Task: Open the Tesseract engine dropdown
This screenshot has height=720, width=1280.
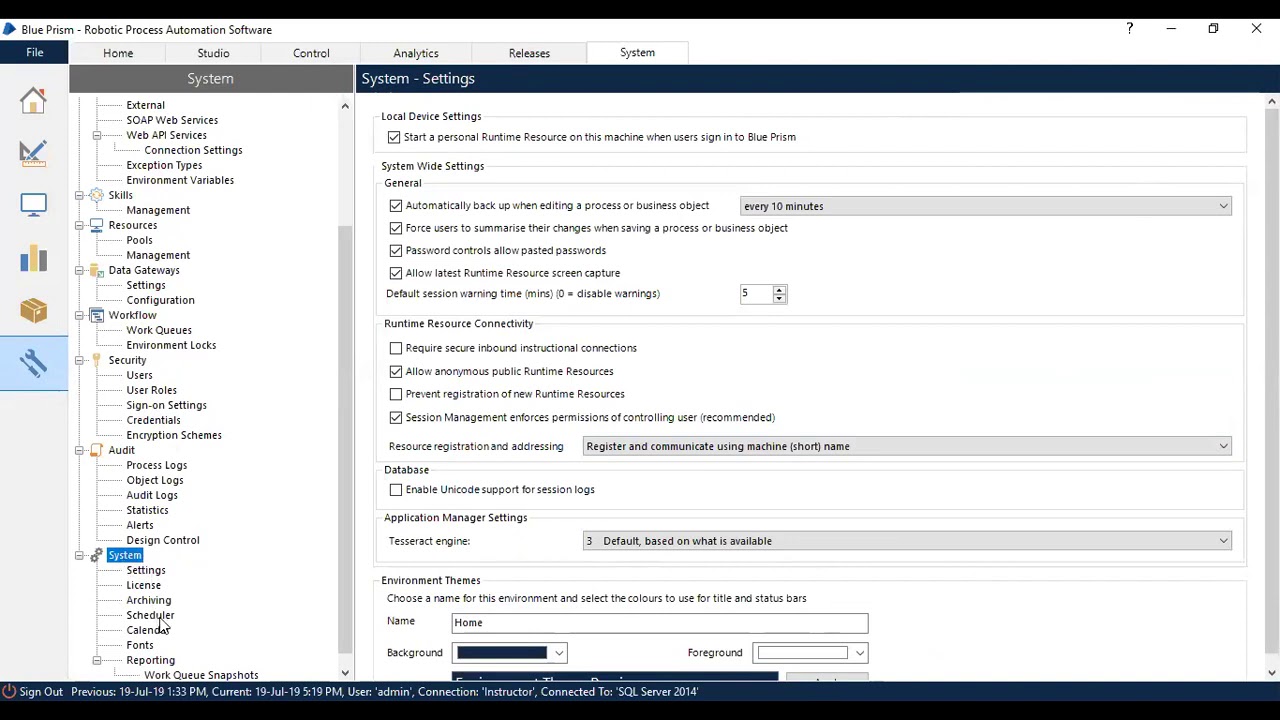Action: tap(907, 541)
